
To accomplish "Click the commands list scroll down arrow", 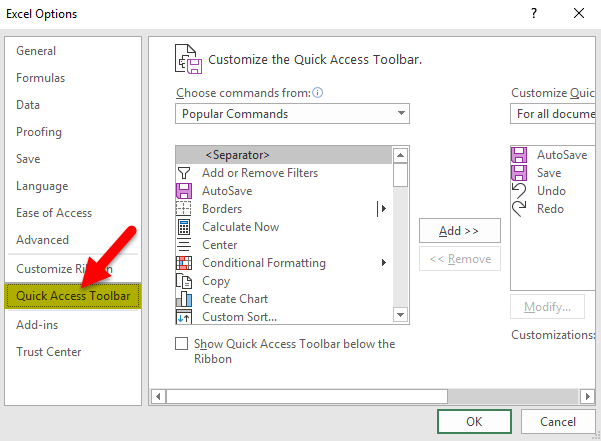I will (401, 315).
